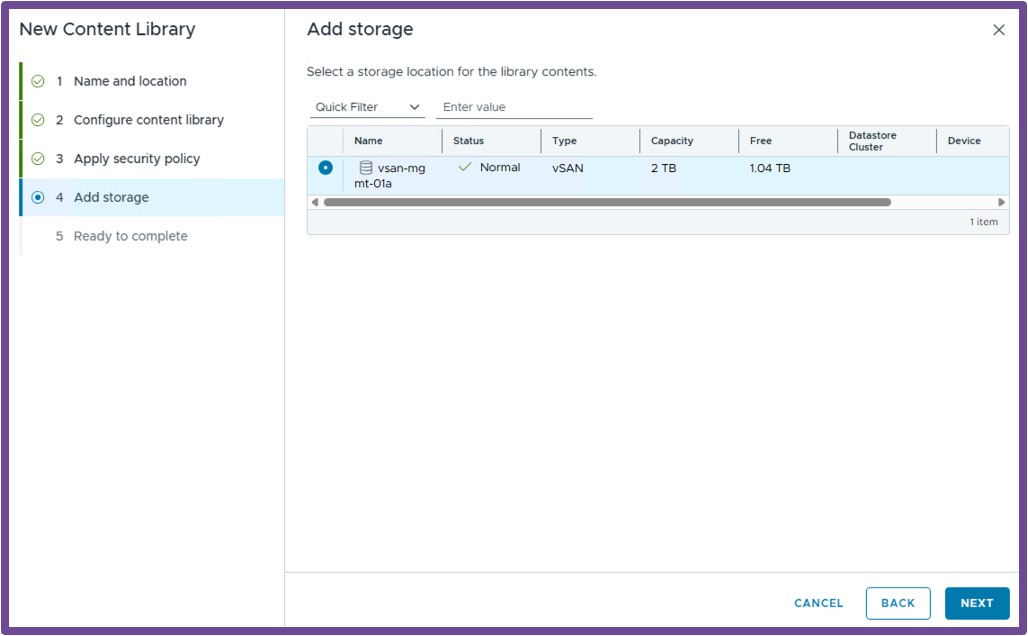Click the NEXT button
The width and height of the screenshot is (1028, 636).
pos(977,603)
